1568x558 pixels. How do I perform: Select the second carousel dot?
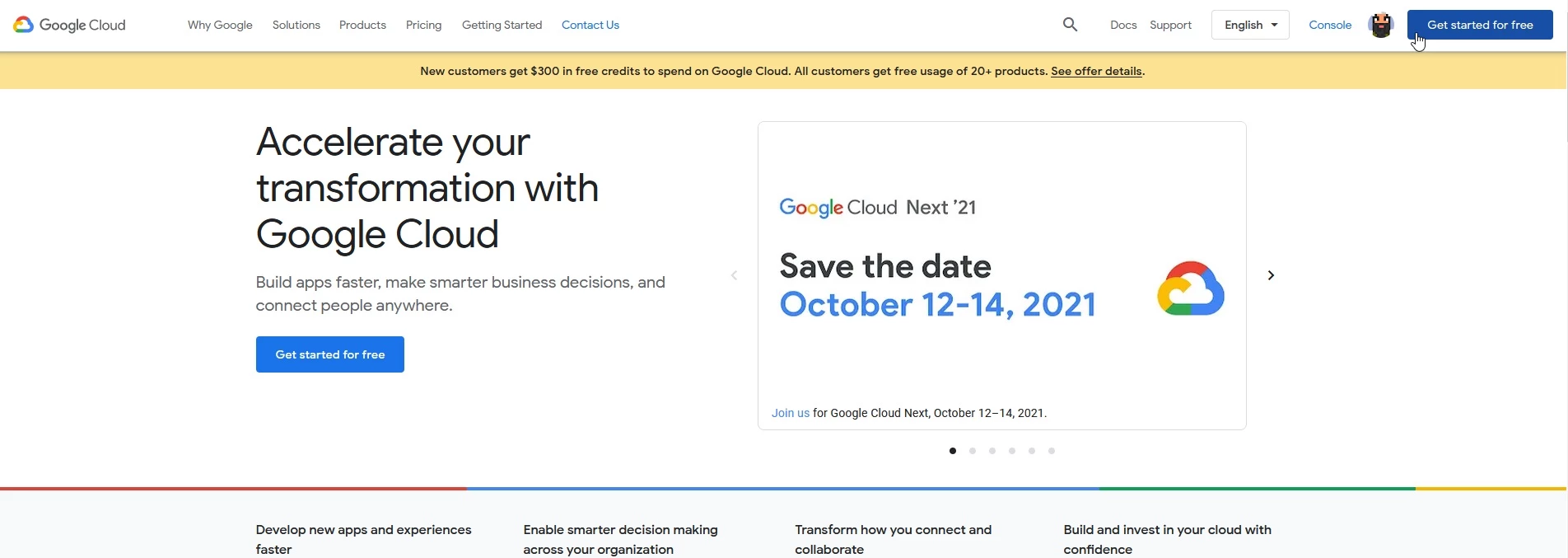[973, 451]
